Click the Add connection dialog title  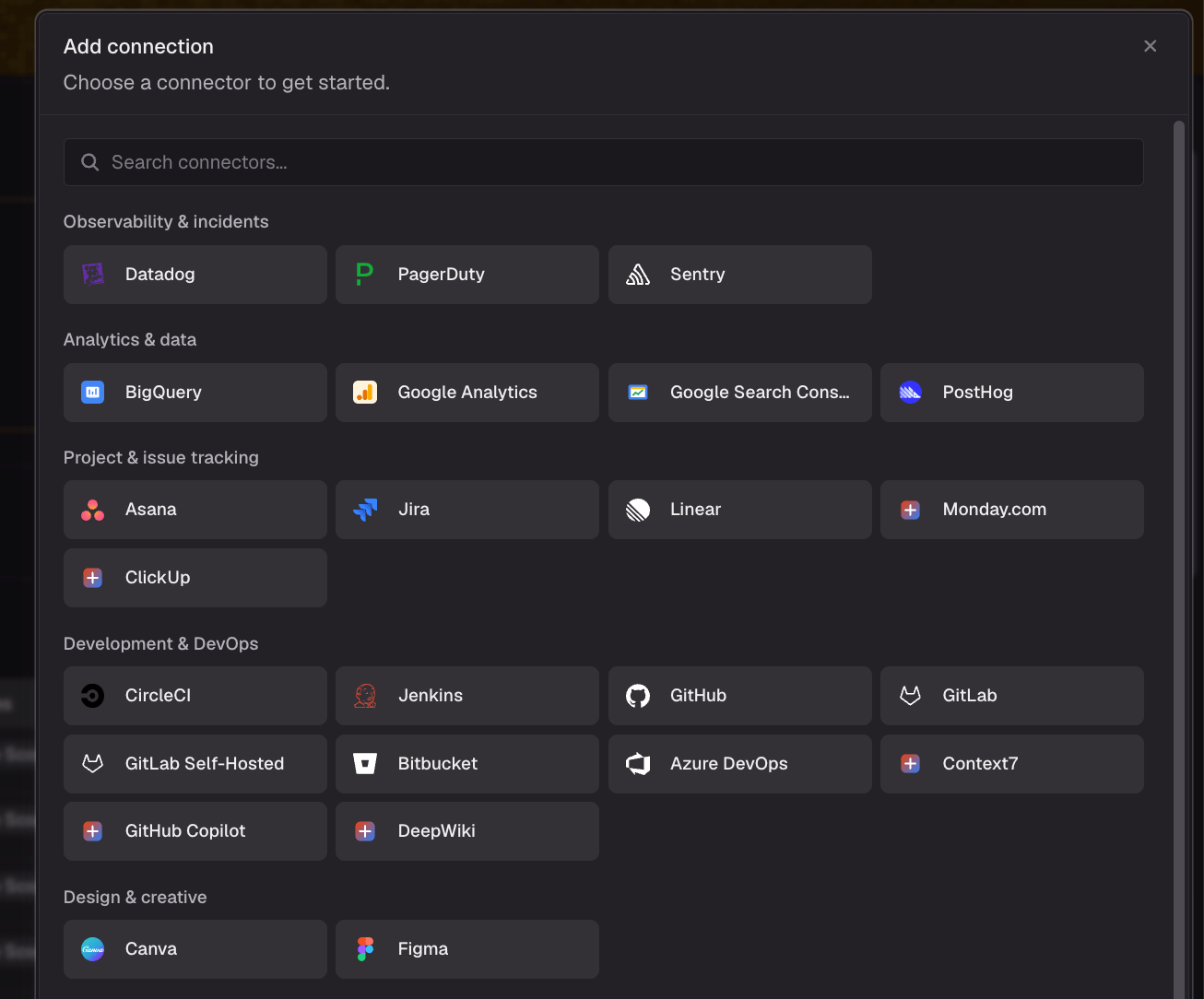138,47
